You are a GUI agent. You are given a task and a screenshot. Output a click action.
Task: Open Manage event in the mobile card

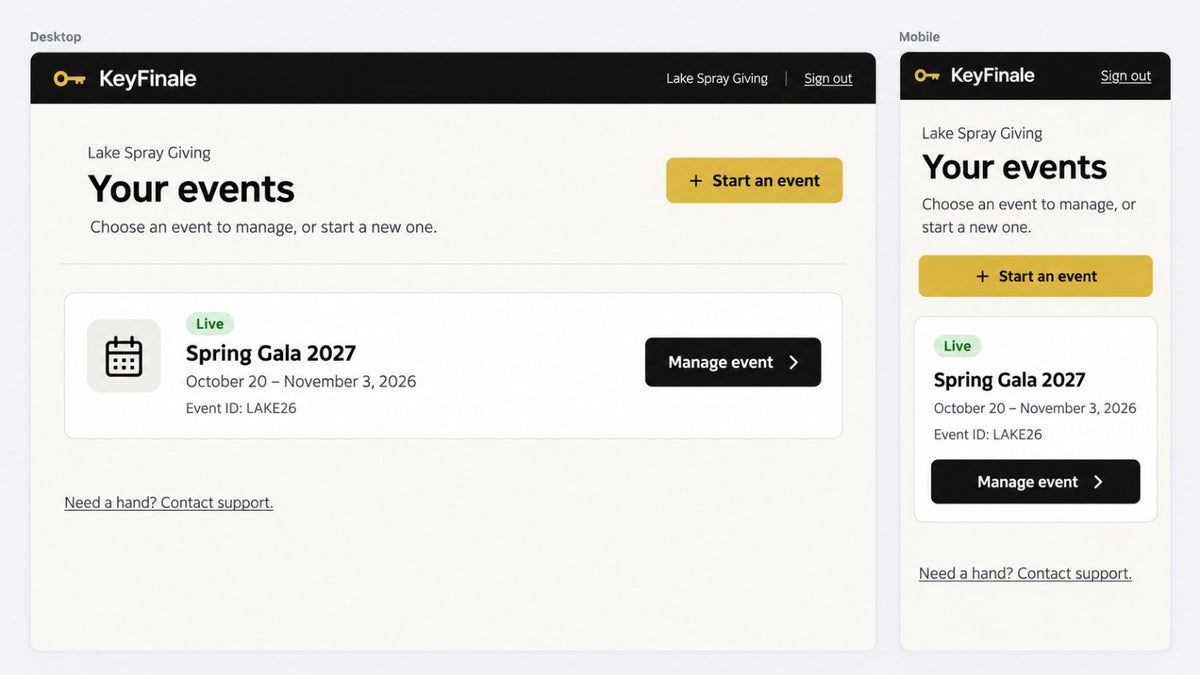pyautogui.click(x=1035, y=482)
